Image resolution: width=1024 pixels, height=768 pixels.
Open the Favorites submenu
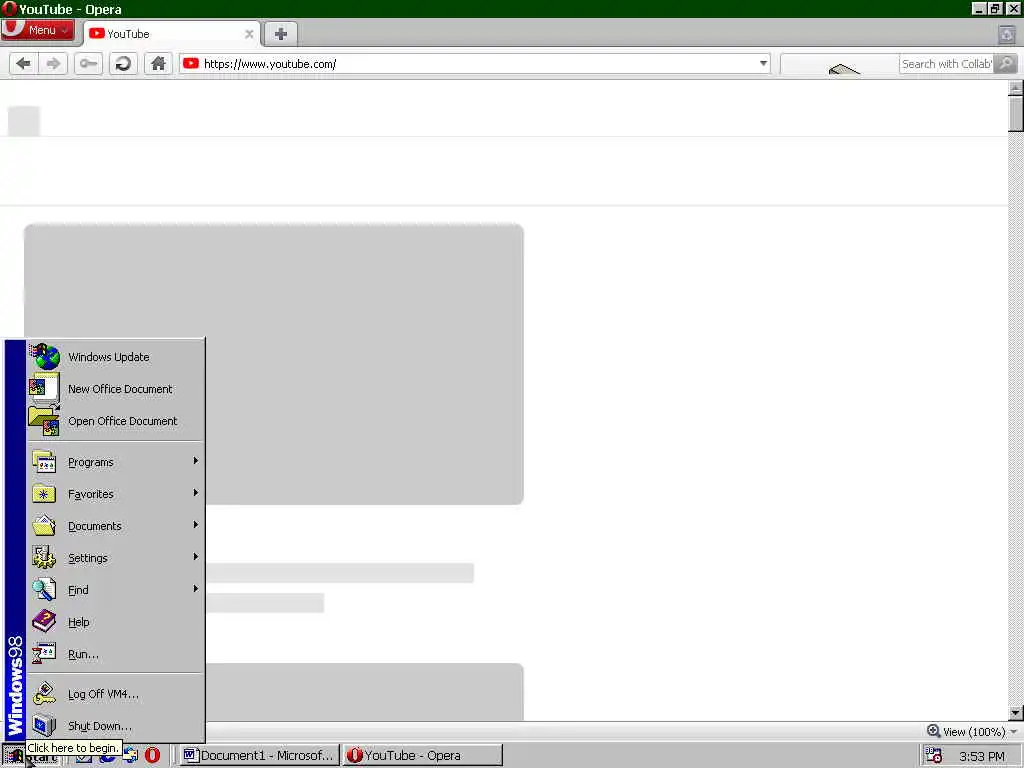pyautogui.click(x=116, y=494)
